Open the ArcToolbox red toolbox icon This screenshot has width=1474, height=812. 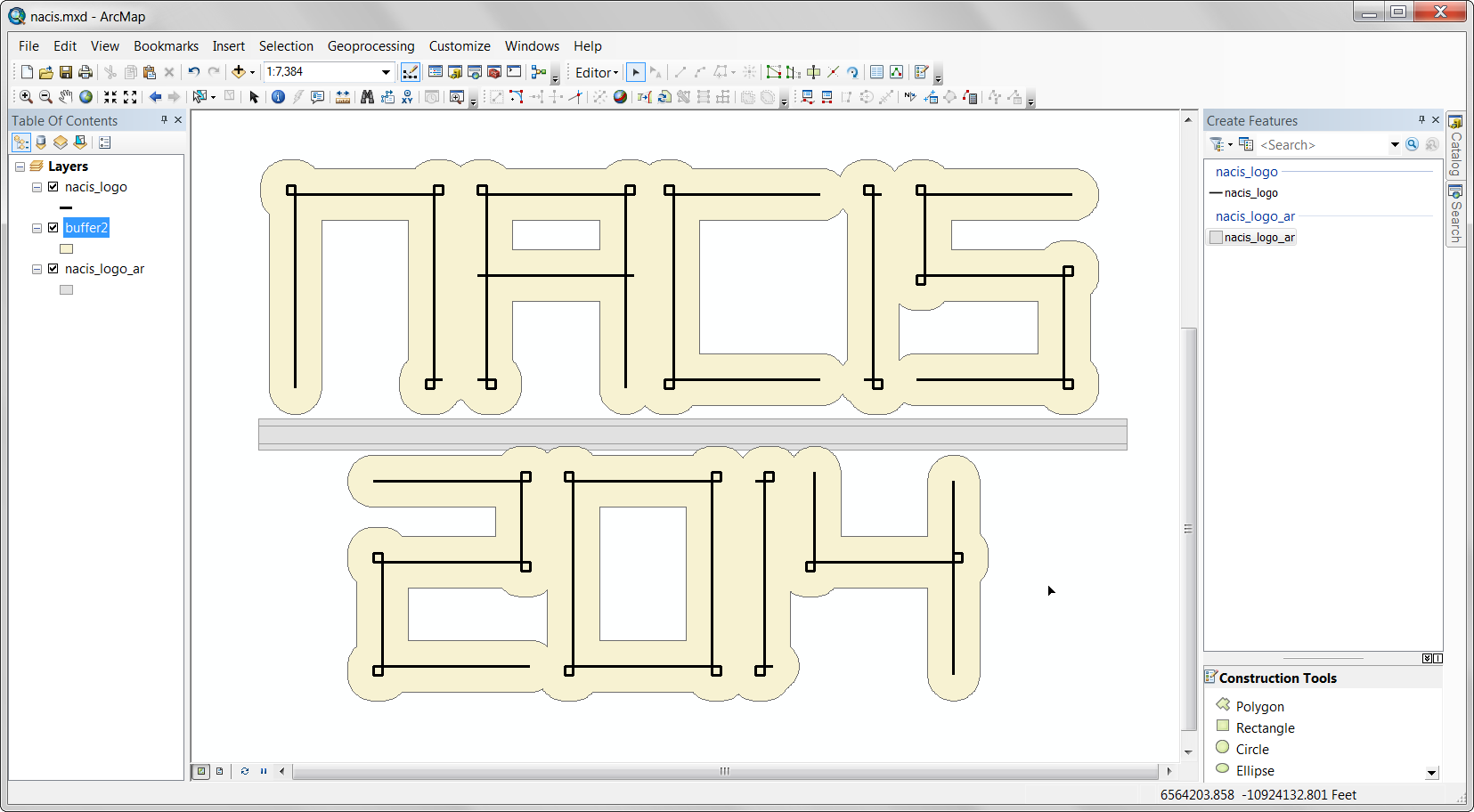(x=494, y=72)
